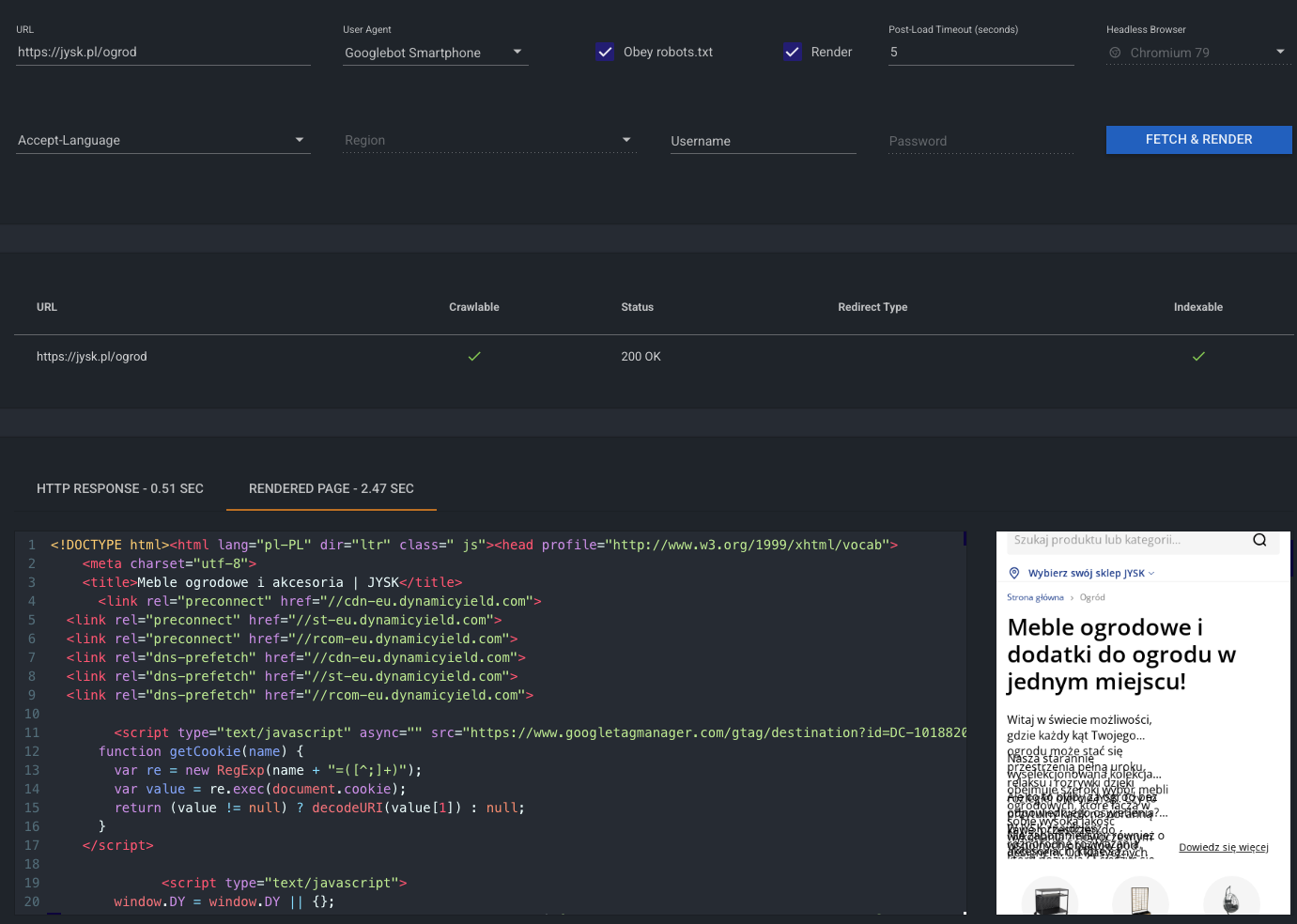Open the Region dropdown

coord(626,140)
